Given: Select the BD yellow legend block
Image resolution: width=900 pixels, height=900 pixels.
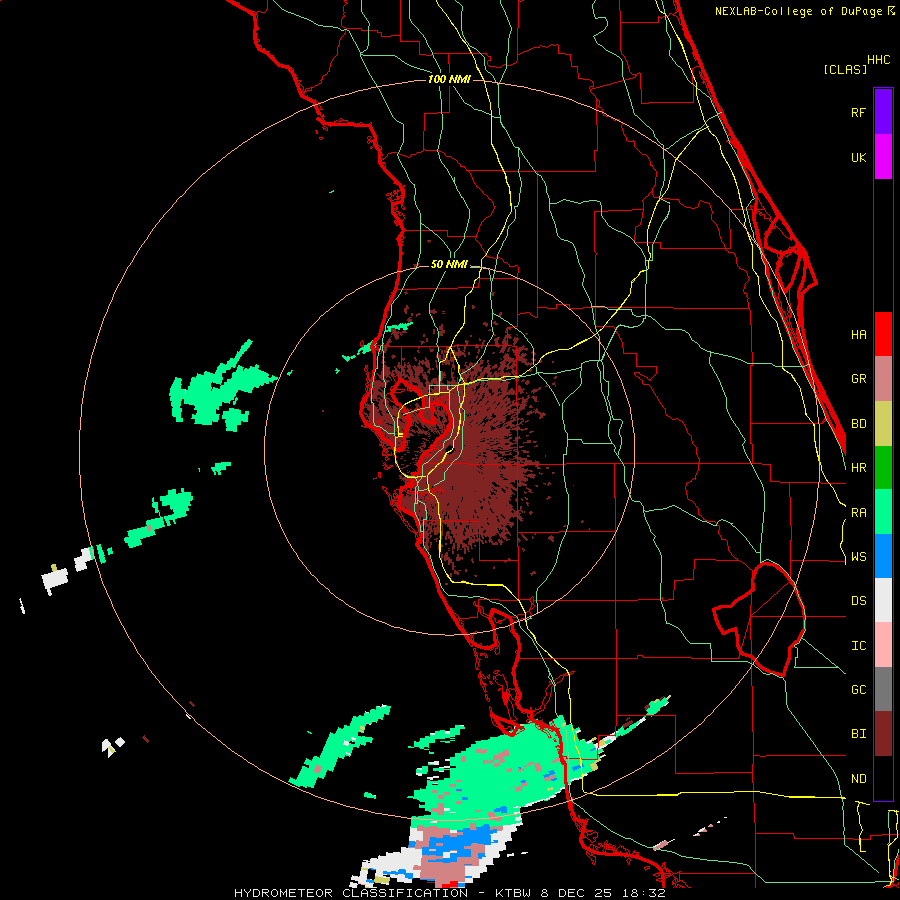Looking at the screenshot, I should coord(883,424).
